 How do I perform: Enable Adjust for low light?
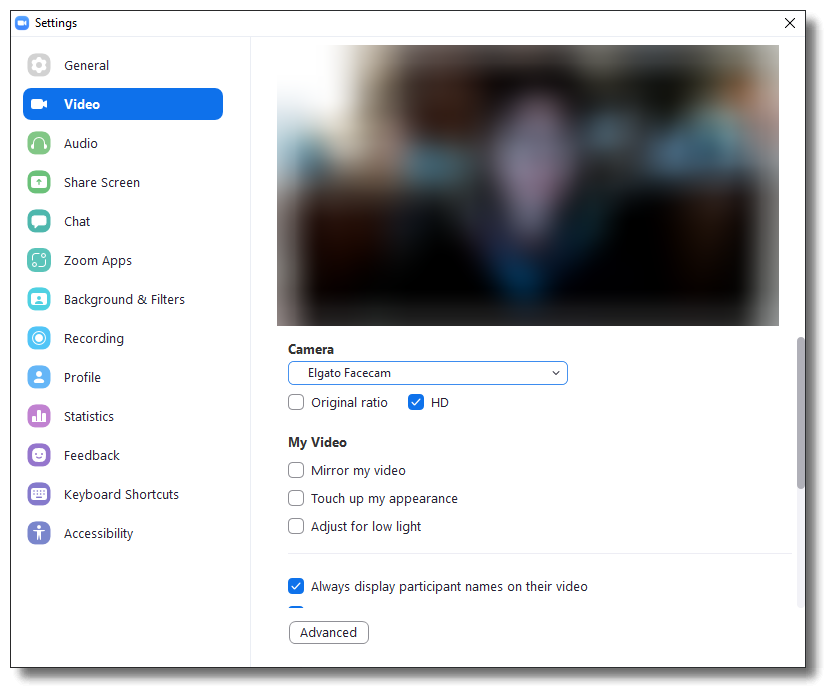(x=296, y=526)
